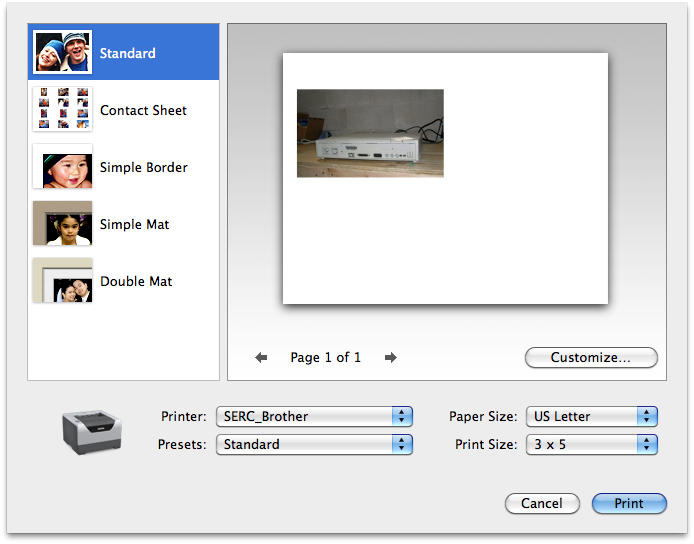Click the Print Size: label
694x544 pixels.
(x=486, y=444)
